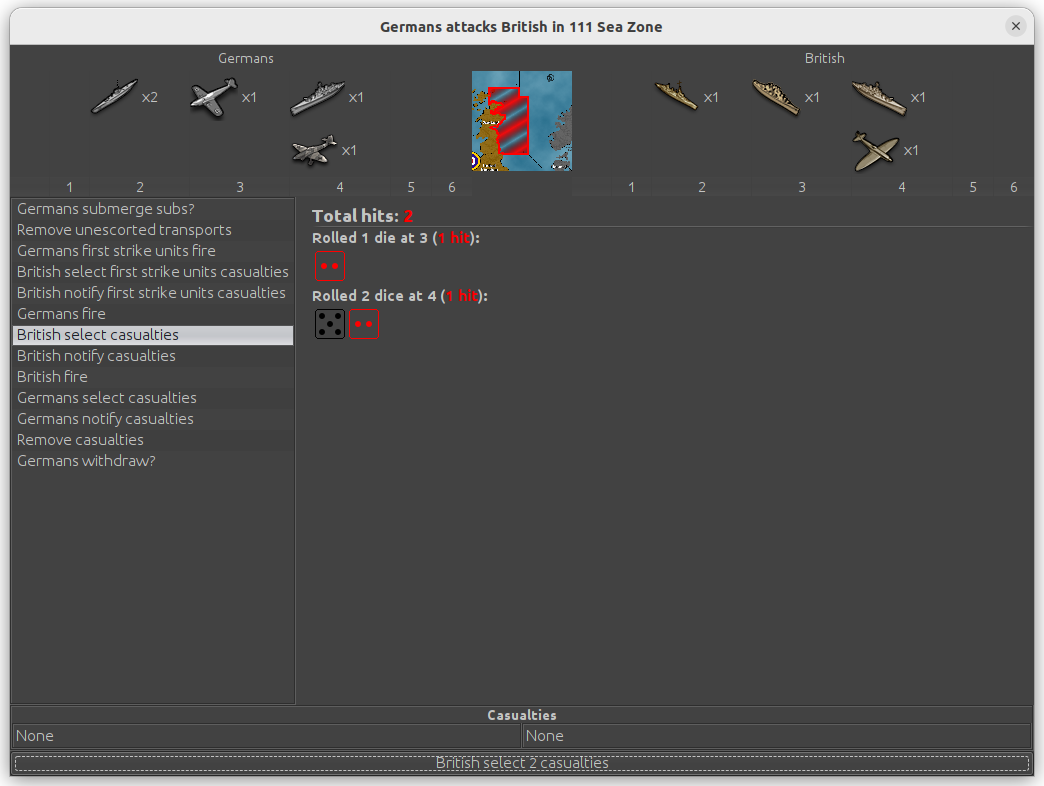Click the red die under 'Rolled 1 die at 3'
1044x786 pixels.
click(330, 267)
